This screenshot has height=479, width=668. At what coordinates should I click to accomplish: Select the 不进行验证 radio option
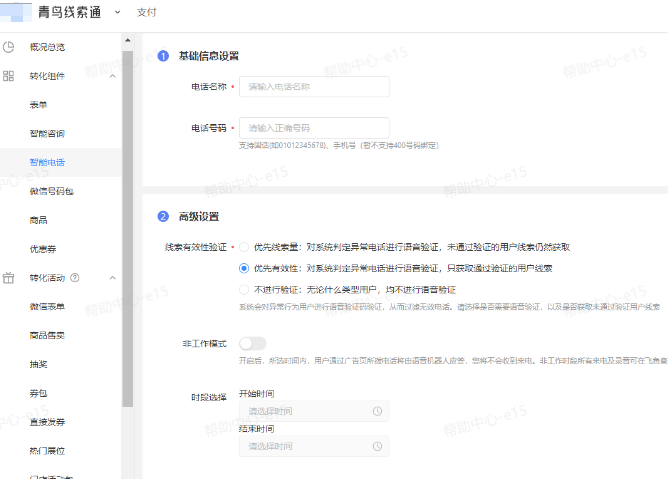244,290
